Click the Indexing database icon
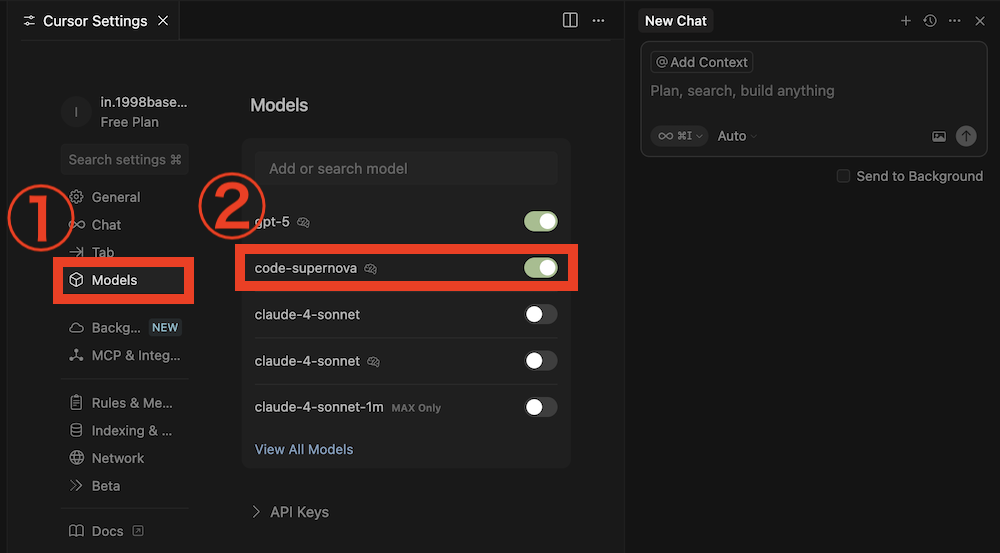Viewport: 1000px width, 553px height. tap(76, 431)
